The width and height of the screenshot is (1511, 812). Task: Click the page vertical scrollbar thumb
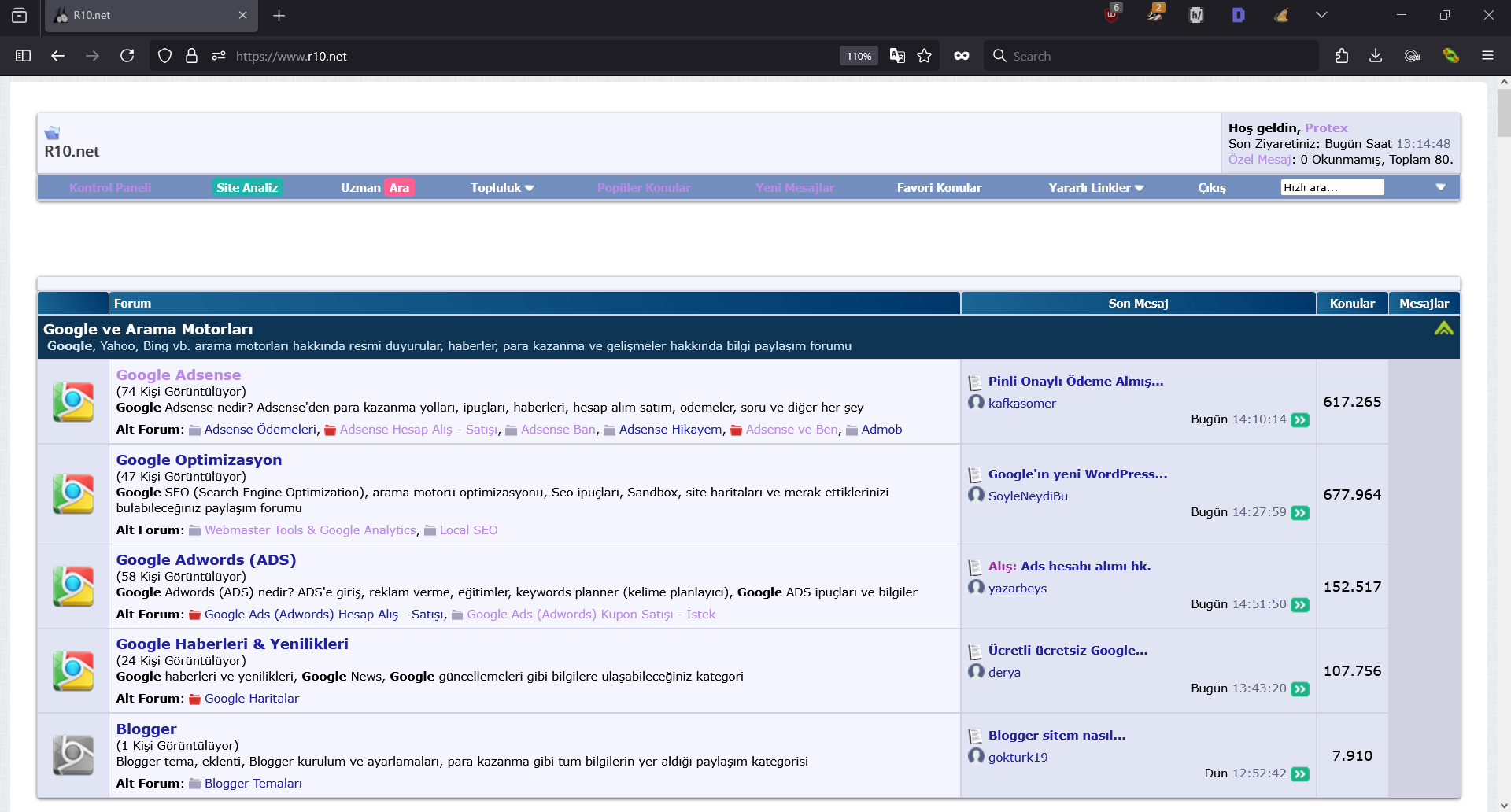[x=1503, y=113]
